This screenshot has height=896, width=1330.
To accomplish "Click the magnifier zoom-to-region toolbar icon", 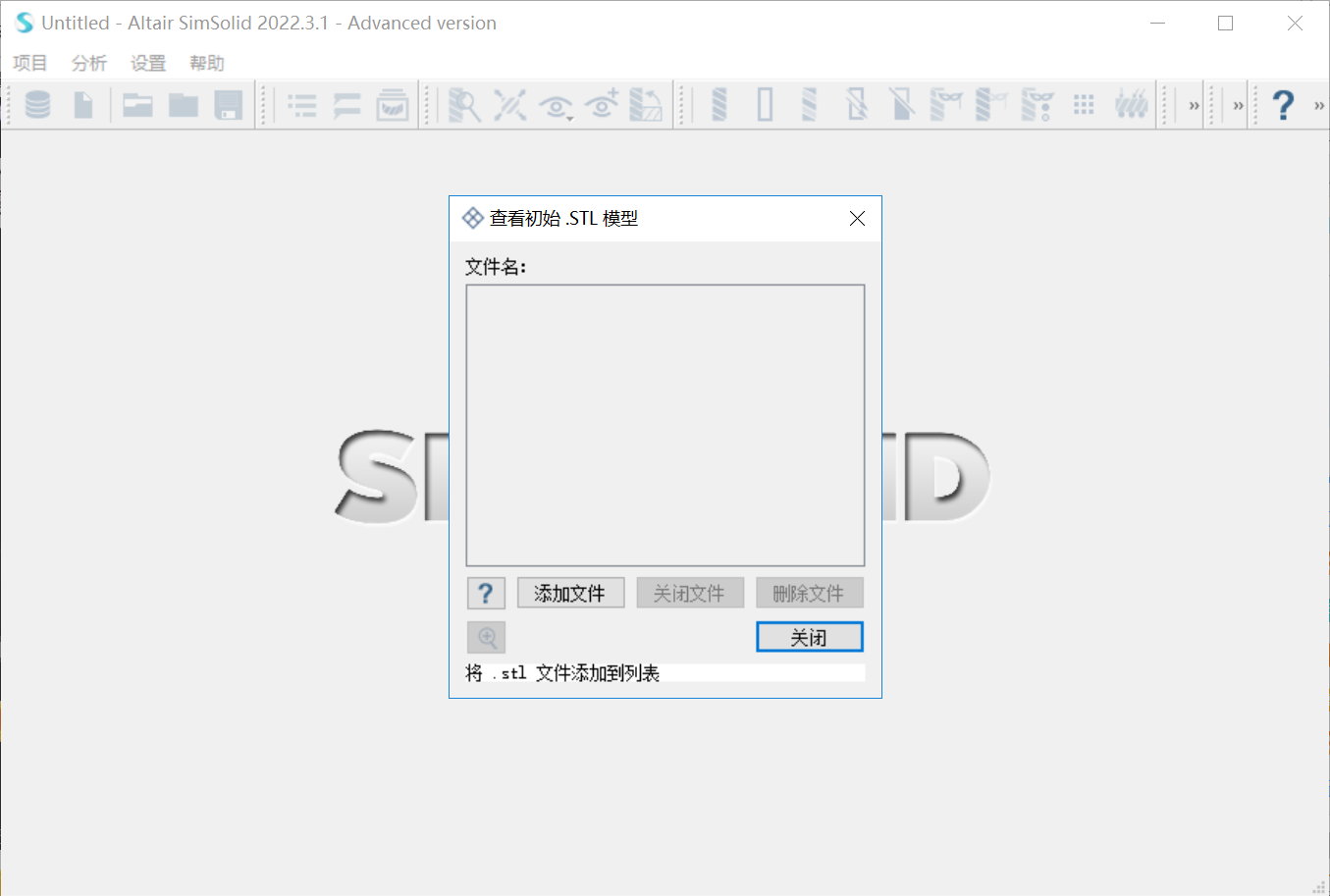I will click(x=464, y=104).
